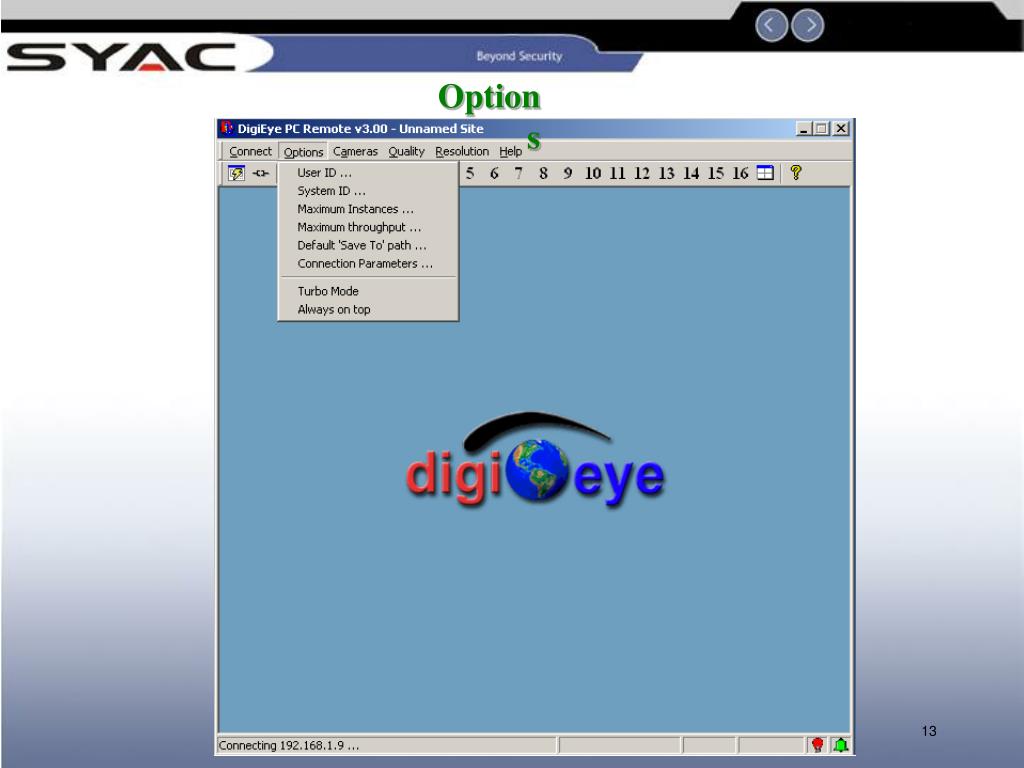Image resolution: width=1024 pixels, height=768 pixels.
Task: Click the red alarm status icon
Action: (817, 744)
